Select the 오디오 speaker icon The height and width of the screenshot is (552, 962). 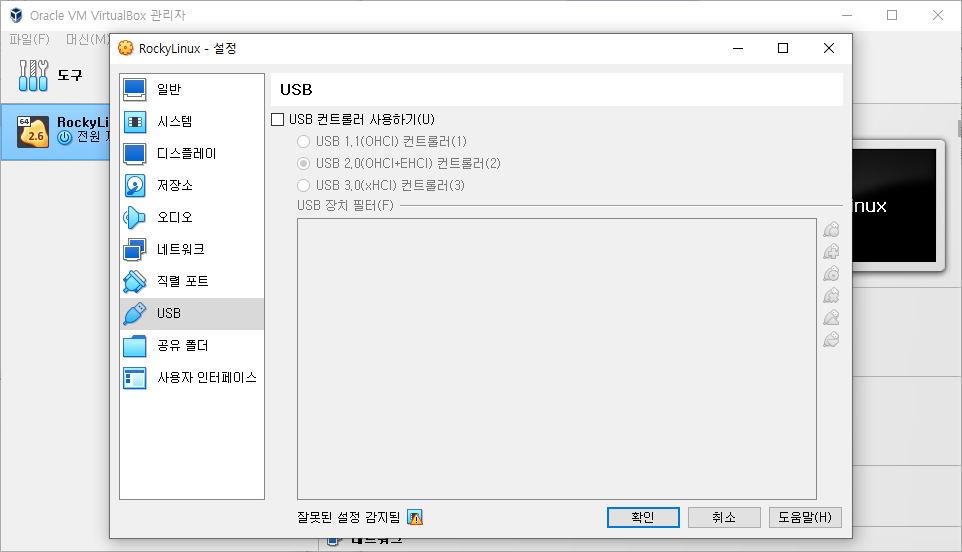tap(134, 217)
